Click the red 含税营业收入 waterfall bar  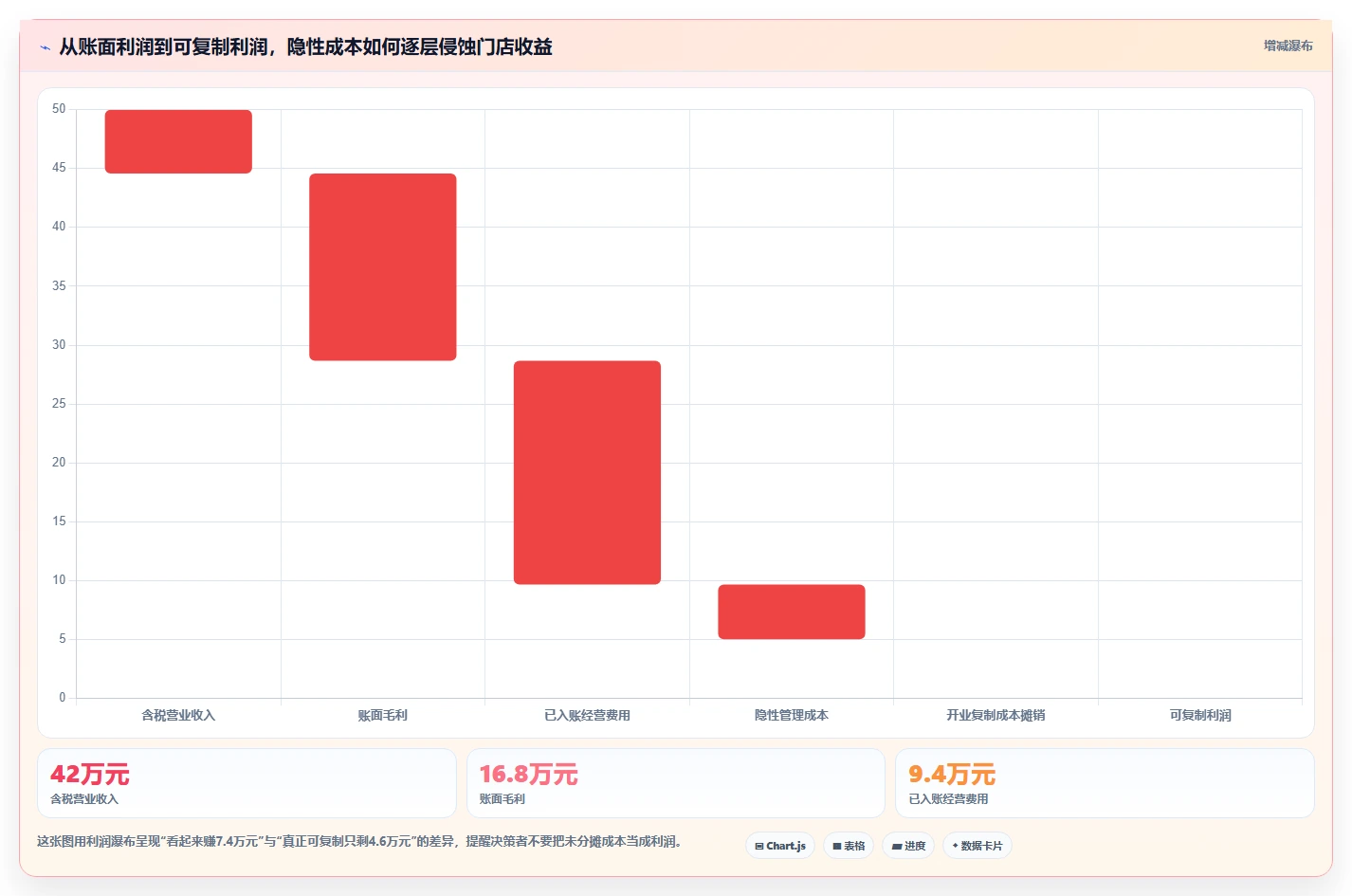[x=178, y=141]
